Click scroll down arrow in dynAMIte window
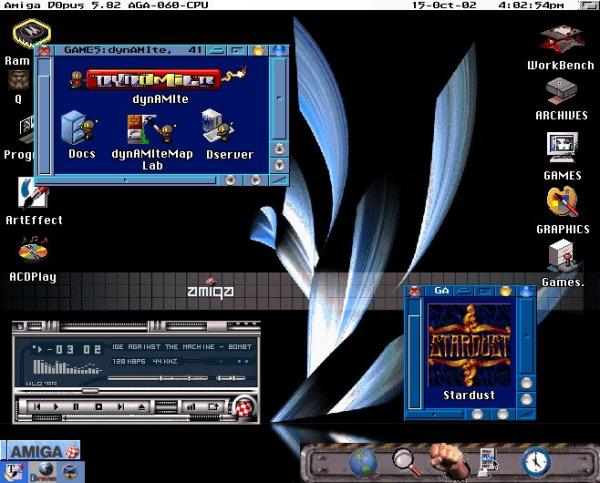Viewport: 600px width, 483px height. coord(279,165)
